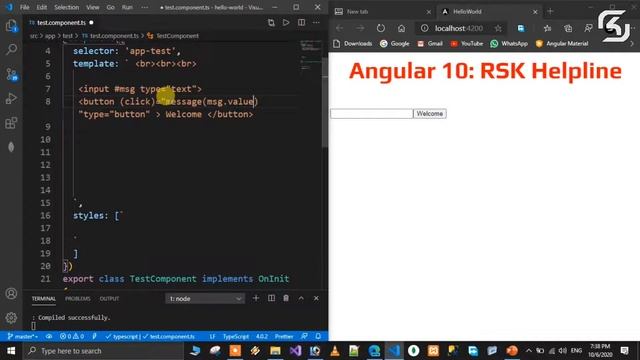
Task: Open the Windows Start menu
Action: pyautogui.click(x=11, y=351)
